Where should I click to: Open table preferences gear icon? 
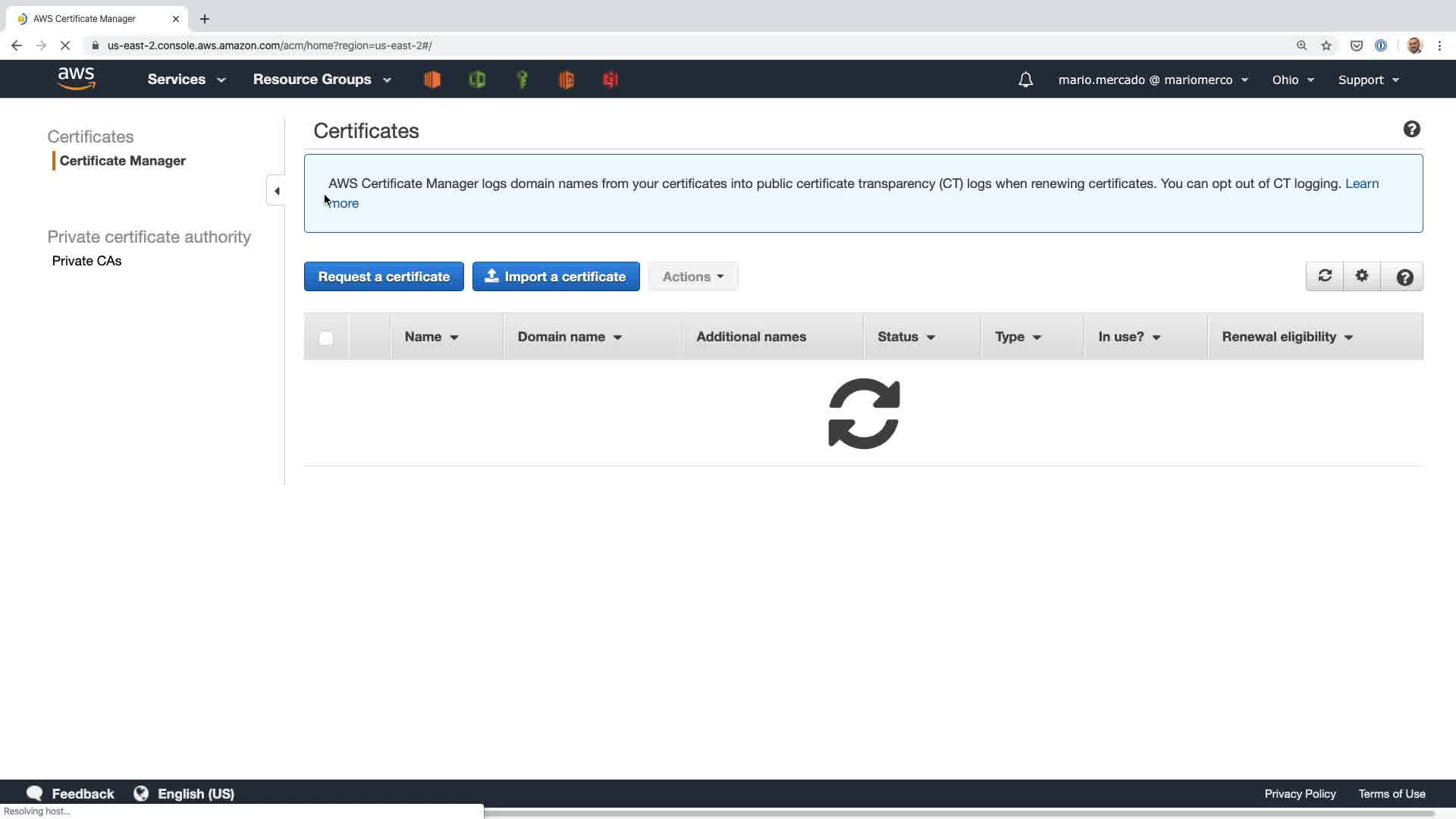pyautogui.click(x=1362, y=276)
